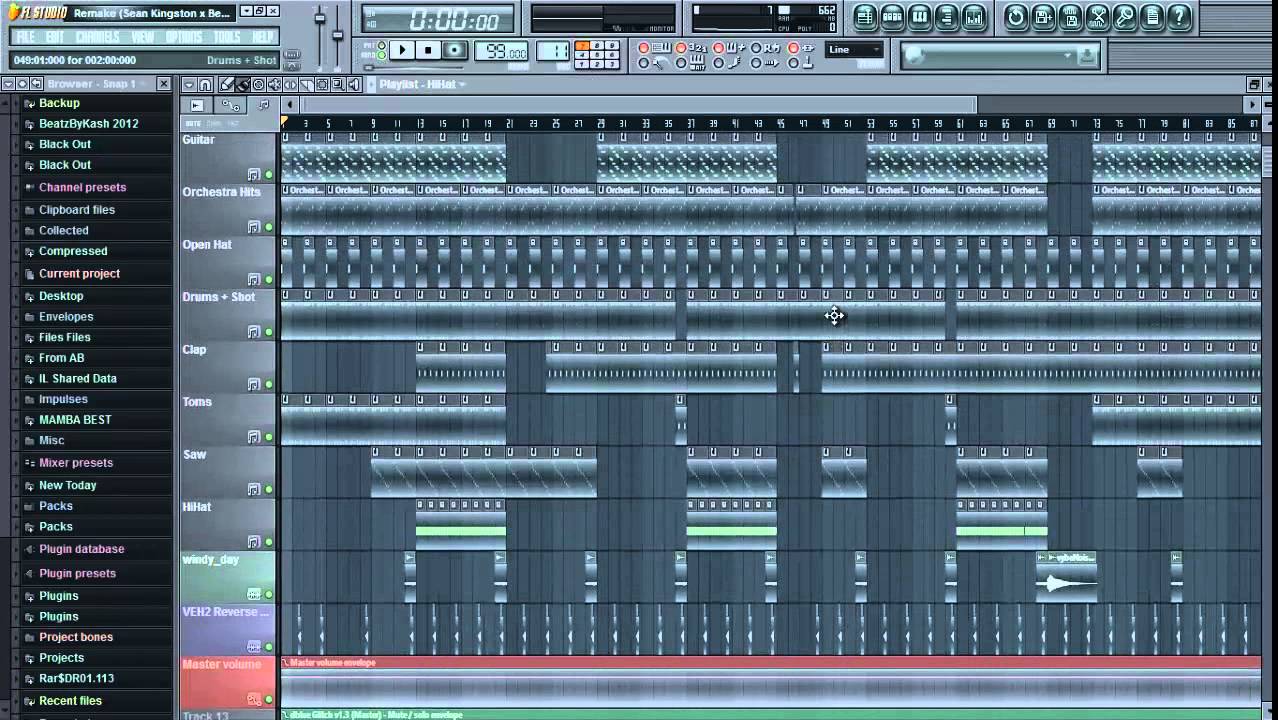This screenshot has width=1278, height=720.
Task: Click the save new version button
Action: point(1042,17)
